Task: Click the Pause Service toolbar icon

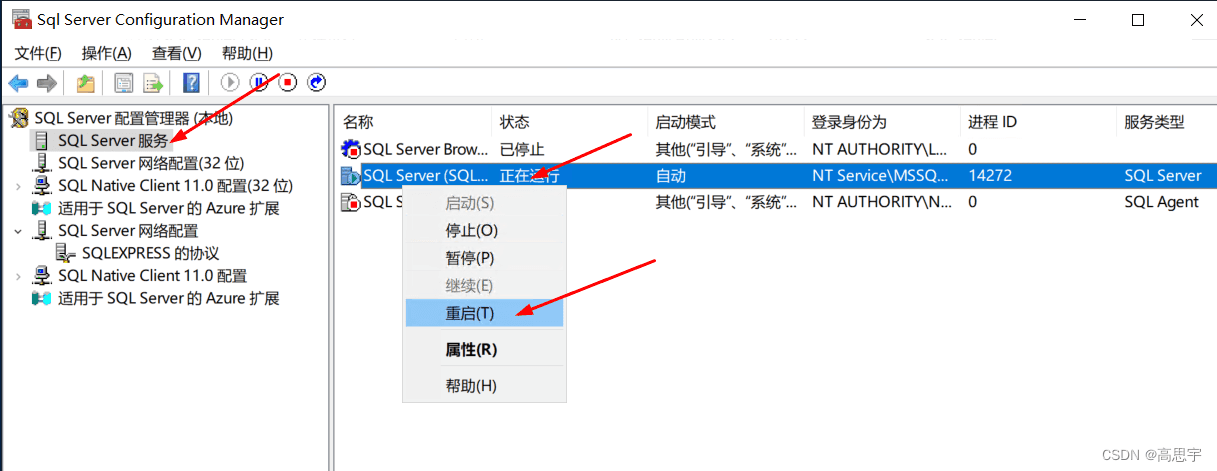Action: click(x=259, y=83)
